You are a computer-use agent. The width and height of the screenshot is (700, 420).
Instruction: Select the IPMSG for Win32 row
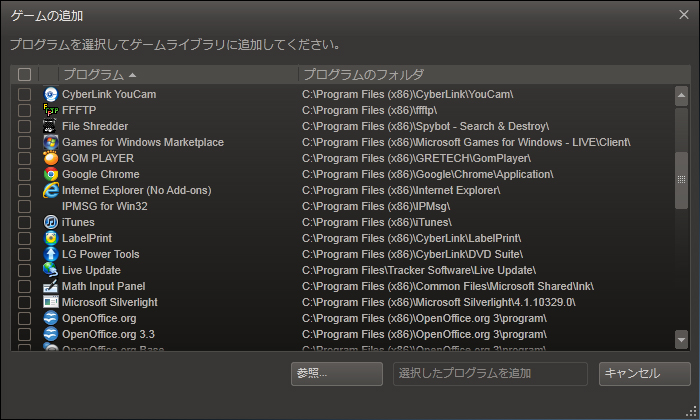pos(344,206)
